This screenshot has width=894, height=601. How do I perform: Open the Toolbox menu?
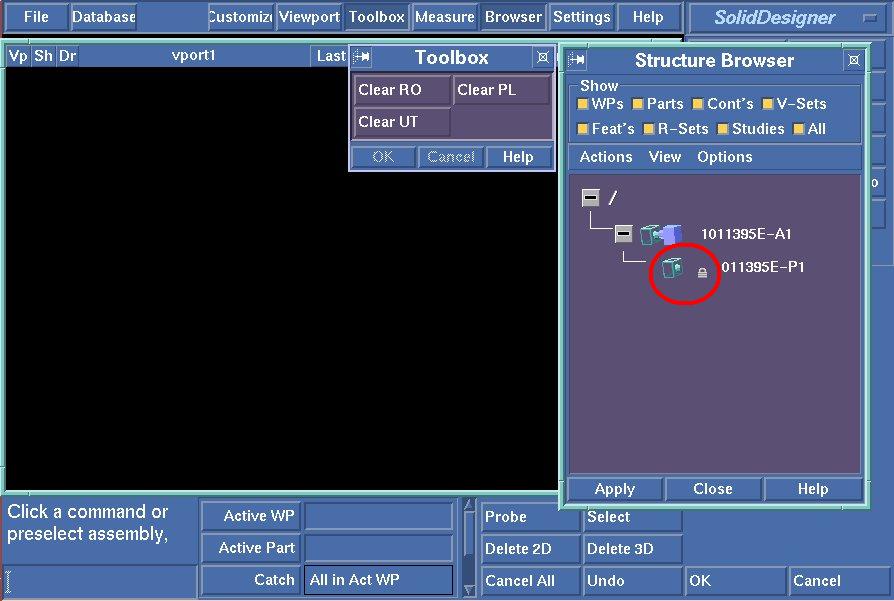(377, 17)
